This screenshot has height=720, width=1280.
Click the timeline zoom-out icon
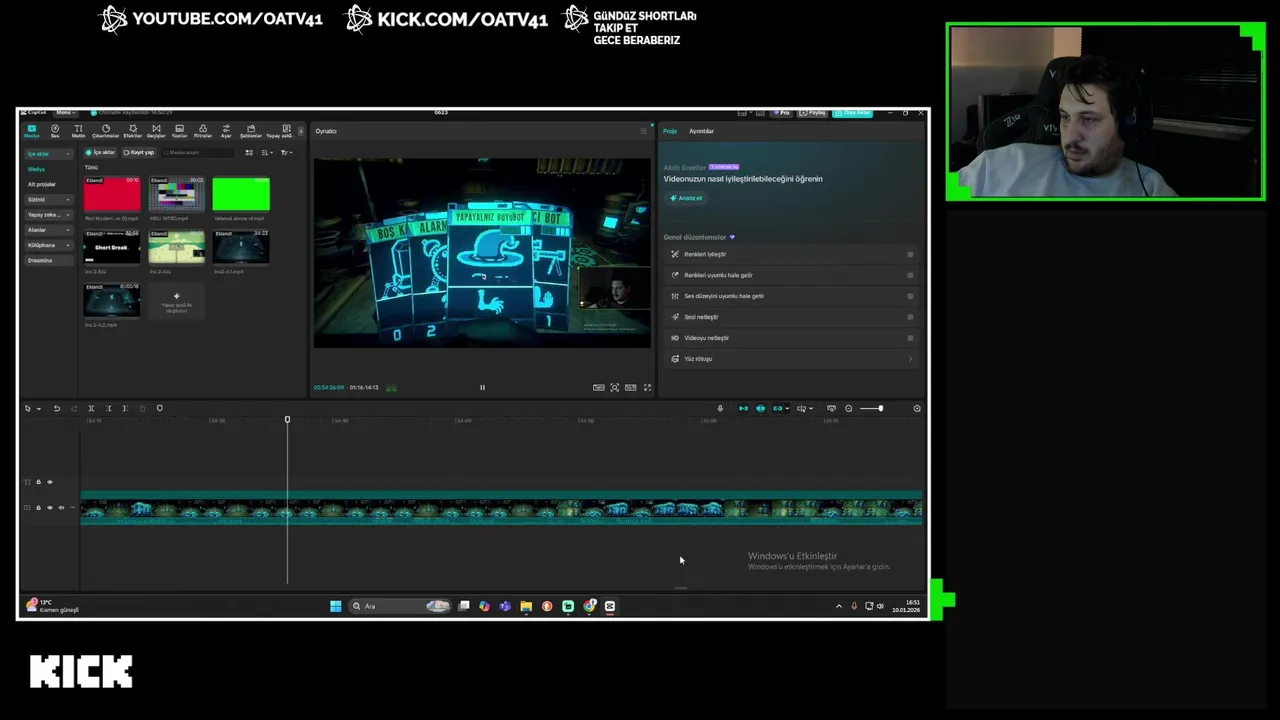848,408
